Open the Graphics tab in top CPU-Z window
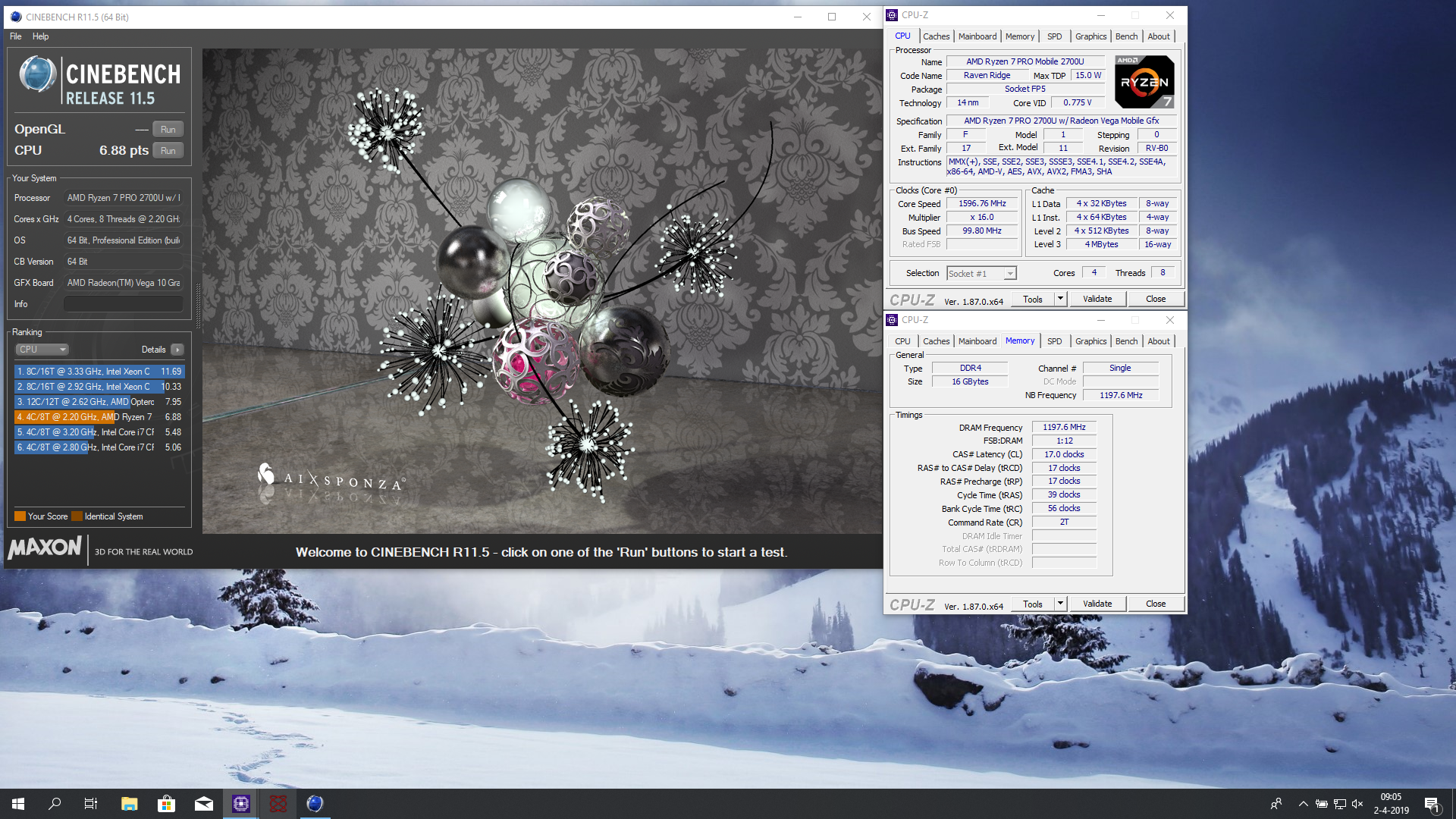This screenshot has height=819, width=1456. point(1090,36)
